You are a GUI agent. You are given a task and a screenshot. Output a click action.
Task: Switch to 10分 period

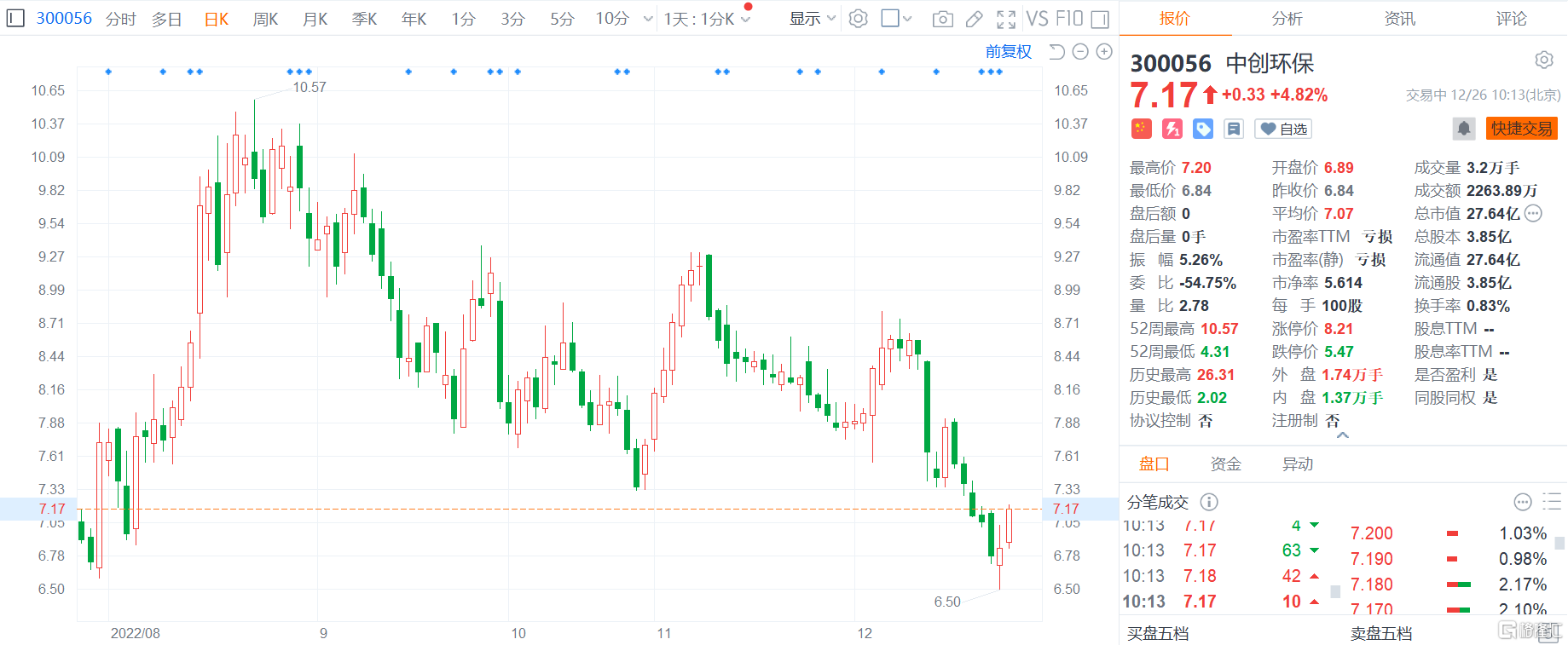point(612,19)
